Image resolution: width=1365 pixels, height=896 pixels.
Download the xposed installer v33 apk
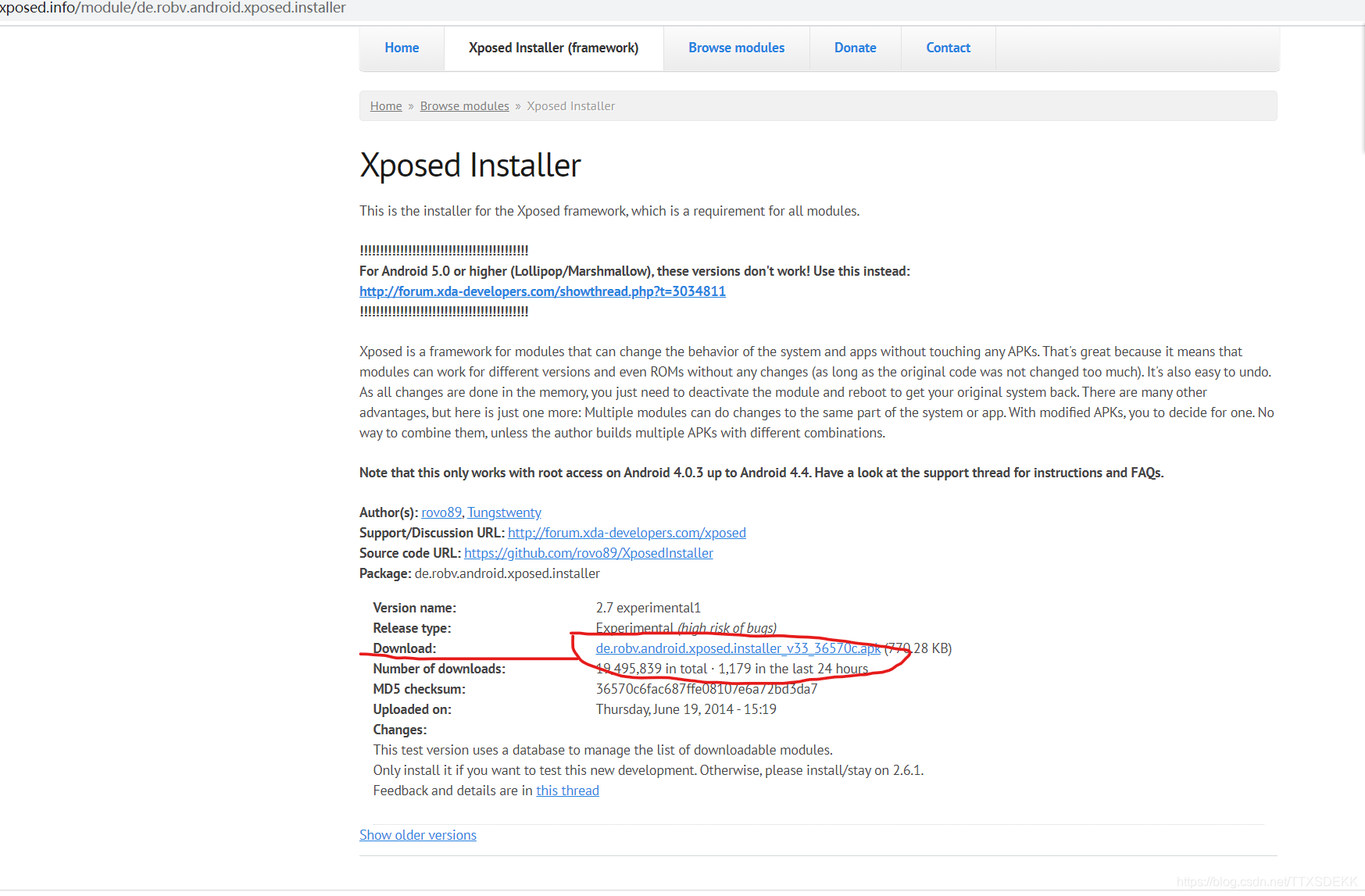pyautogui.click(x=738, y=648)
